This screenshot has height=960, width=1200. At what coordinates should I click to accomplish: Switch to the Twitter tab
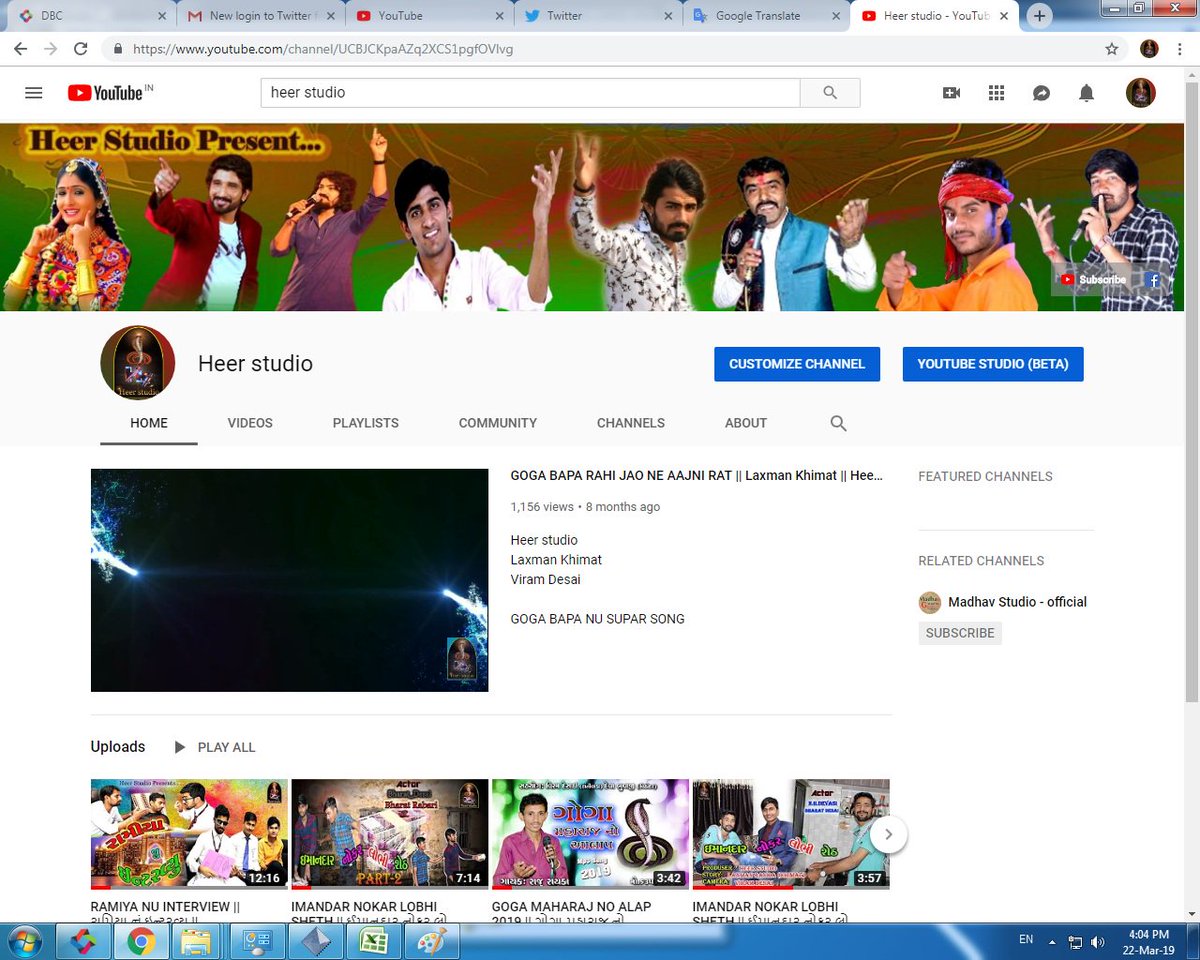click(x=598, y=16)
